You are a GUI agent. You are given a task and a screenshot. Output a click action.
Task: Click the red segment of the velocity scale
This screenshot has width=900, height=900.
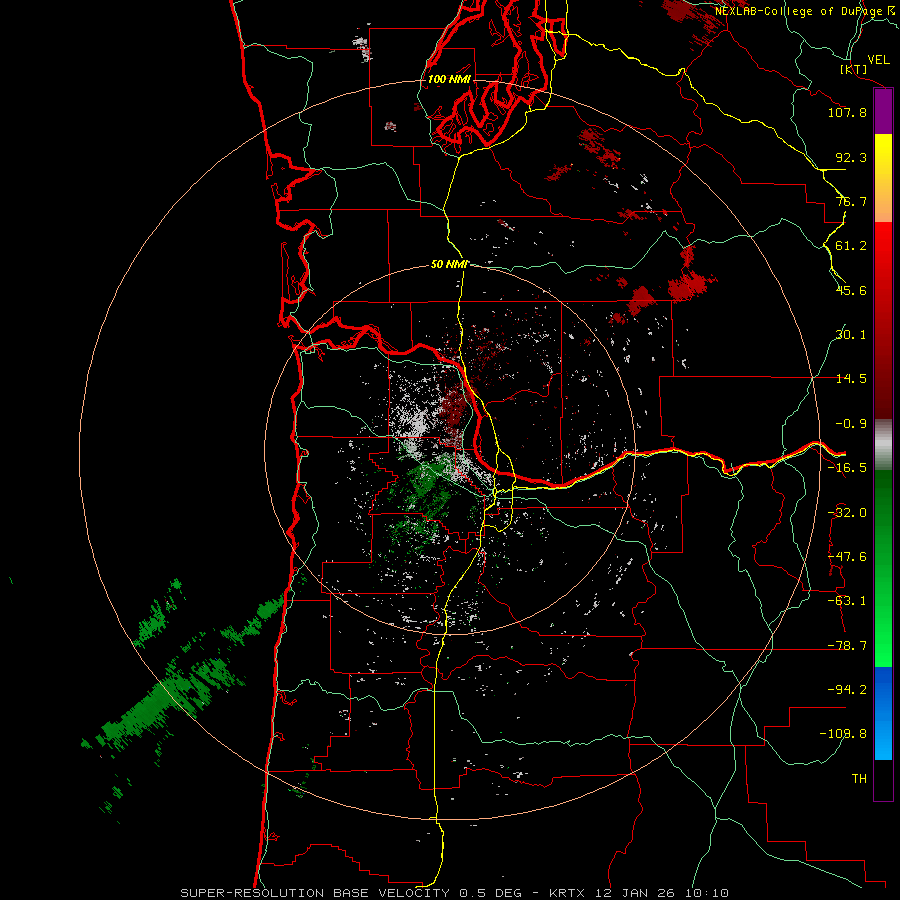tap(883, 320)
